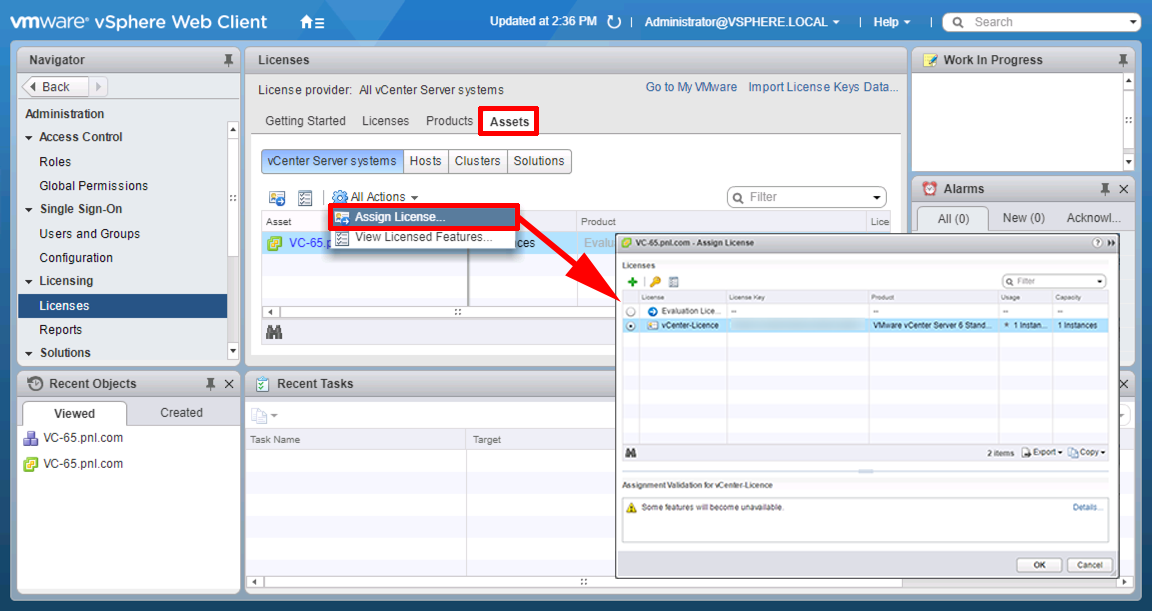This screenshot has width=1152, height=611.
Task: Pin the Work In Progress panel
Action: 1123,60
